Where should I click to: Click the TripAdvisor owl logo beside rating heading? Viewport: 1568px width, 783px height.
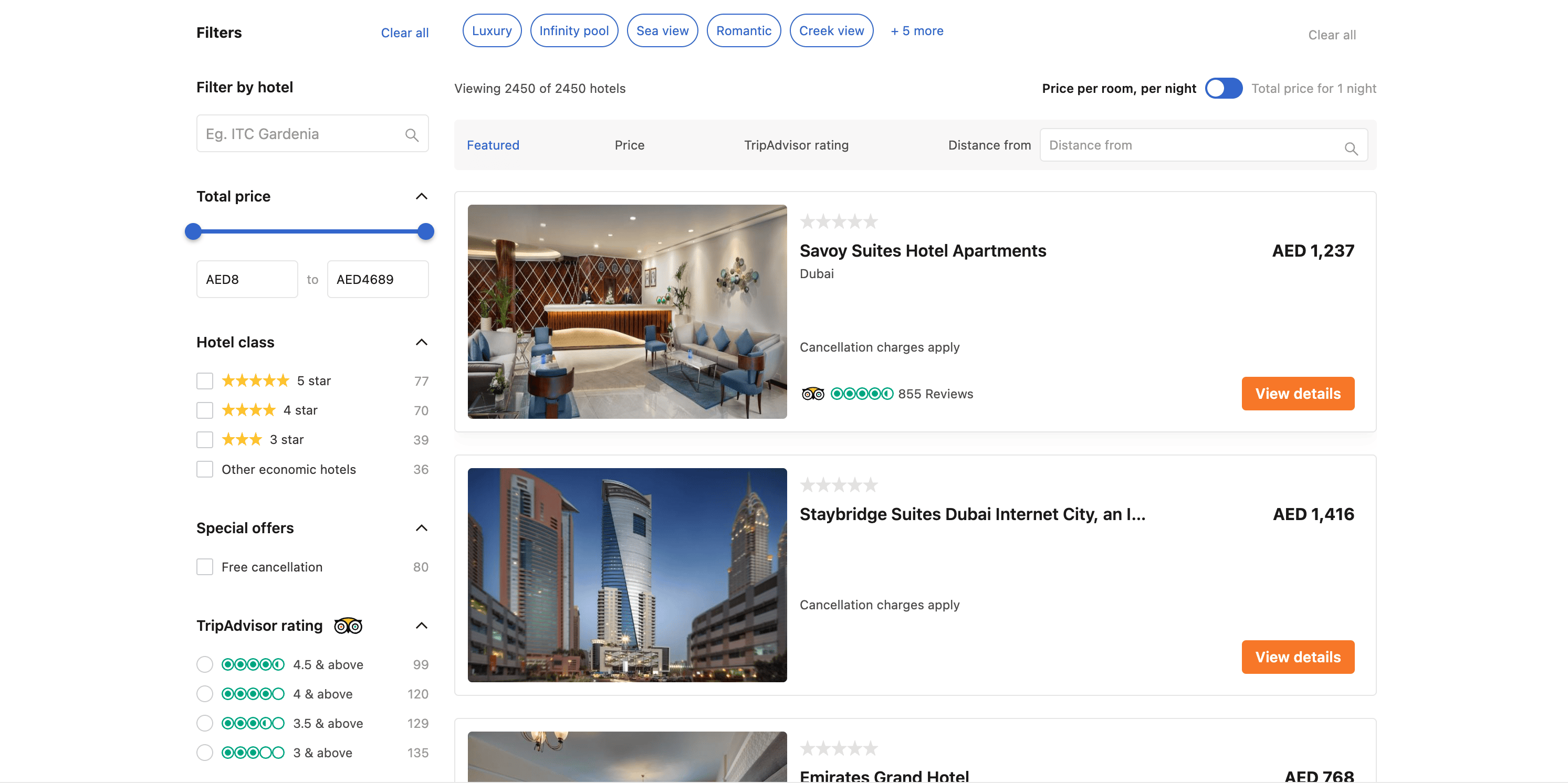[x=348, y=626]
